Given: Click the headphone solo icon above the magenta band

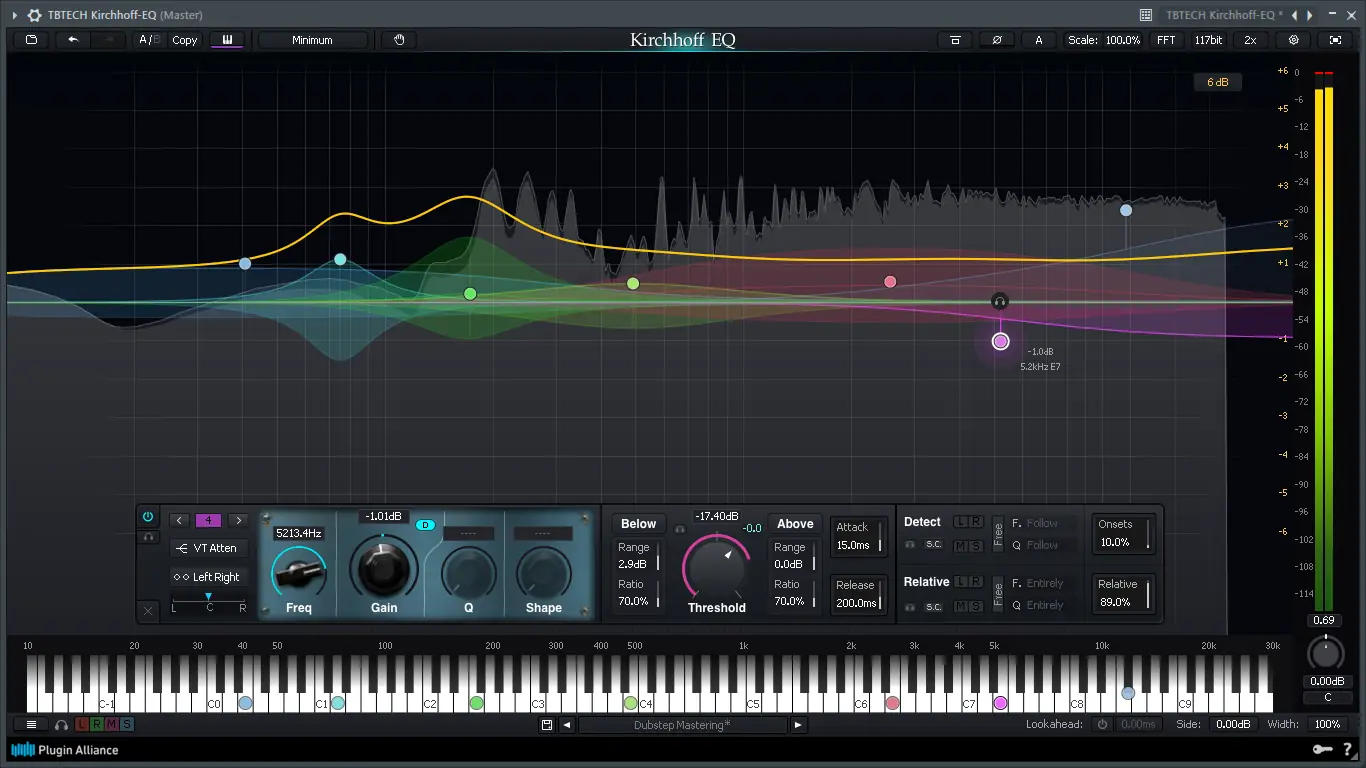Looking at the screenshot, I should point(999,301).
